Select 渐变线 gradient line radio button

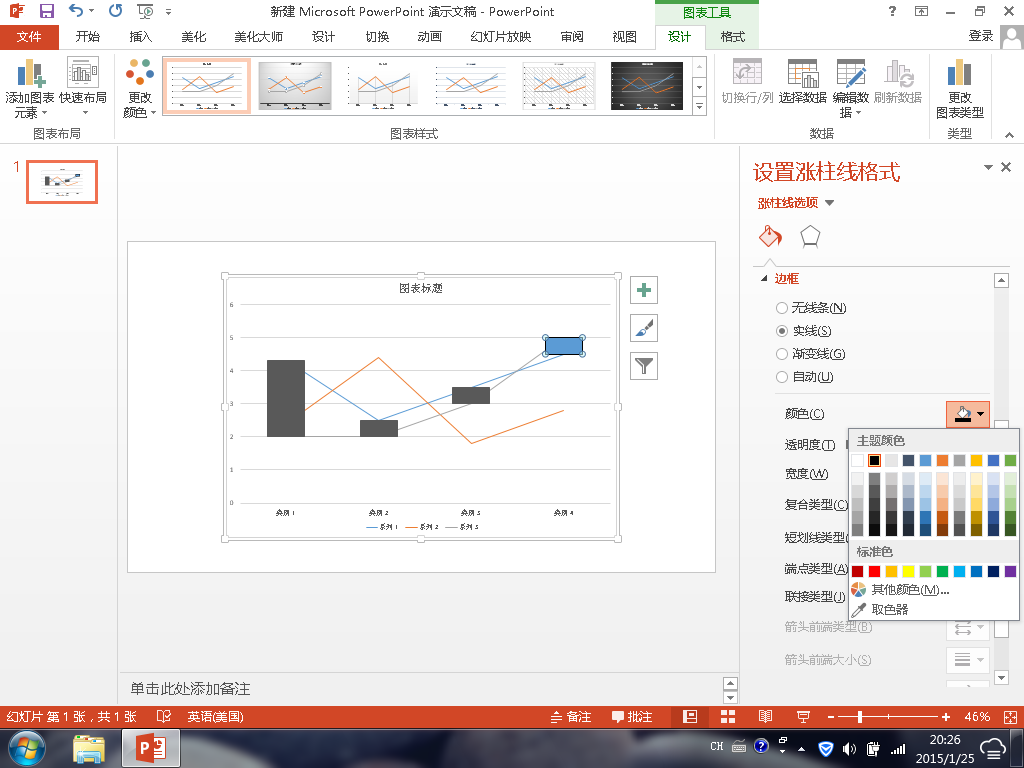coord(782,354)
